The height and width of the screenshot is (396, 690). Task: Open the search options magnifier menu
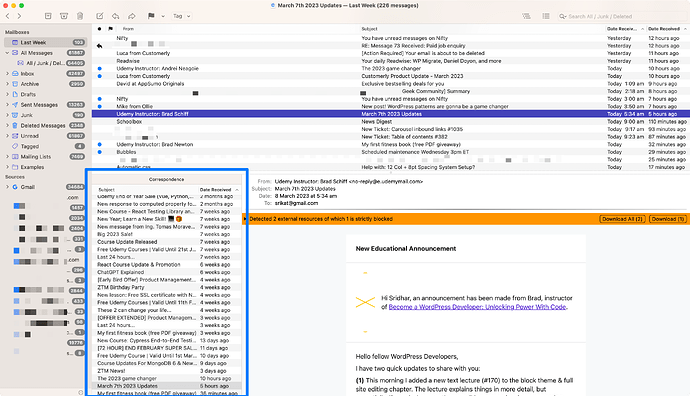point(563,16)
